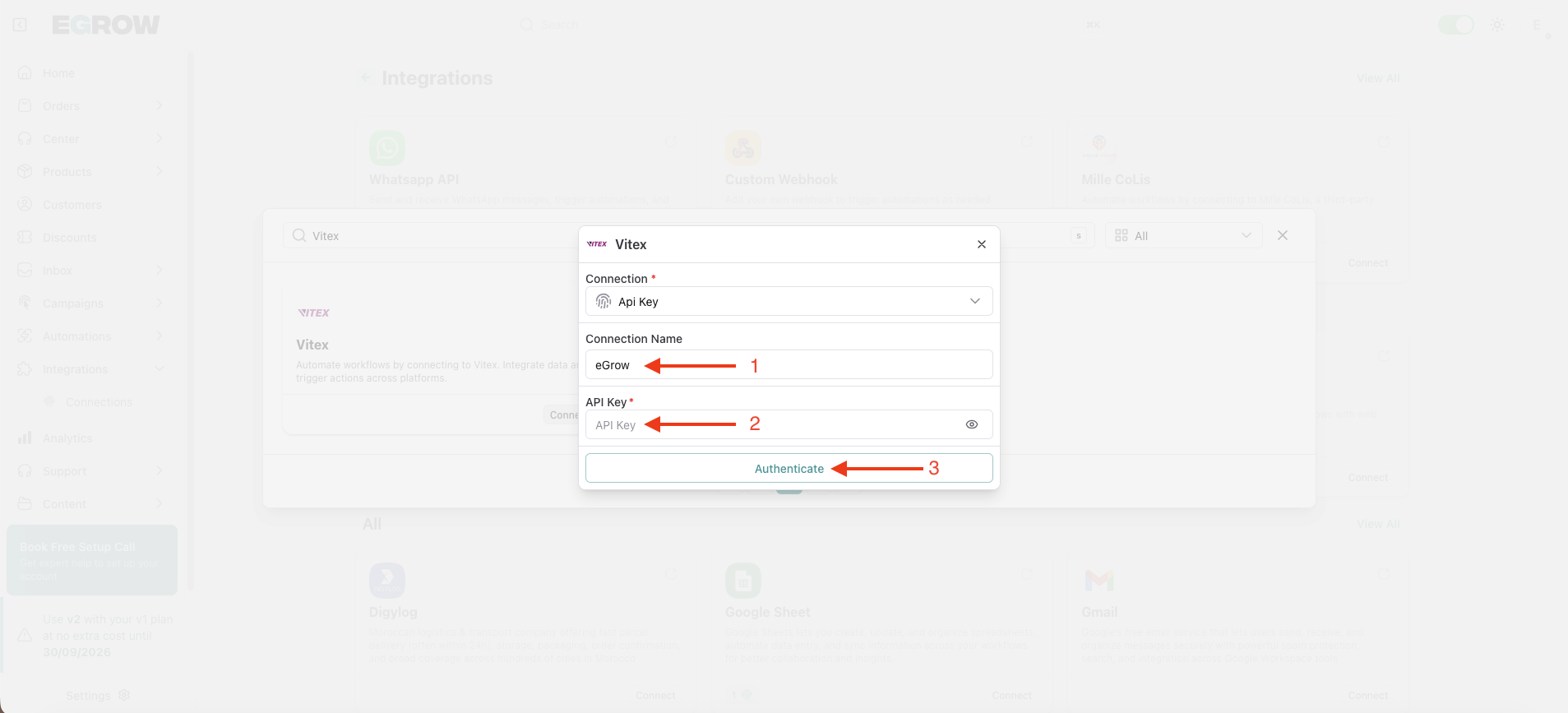
Task: Open the Connection dropdown showing Api Key
Action: coord(789,301)
